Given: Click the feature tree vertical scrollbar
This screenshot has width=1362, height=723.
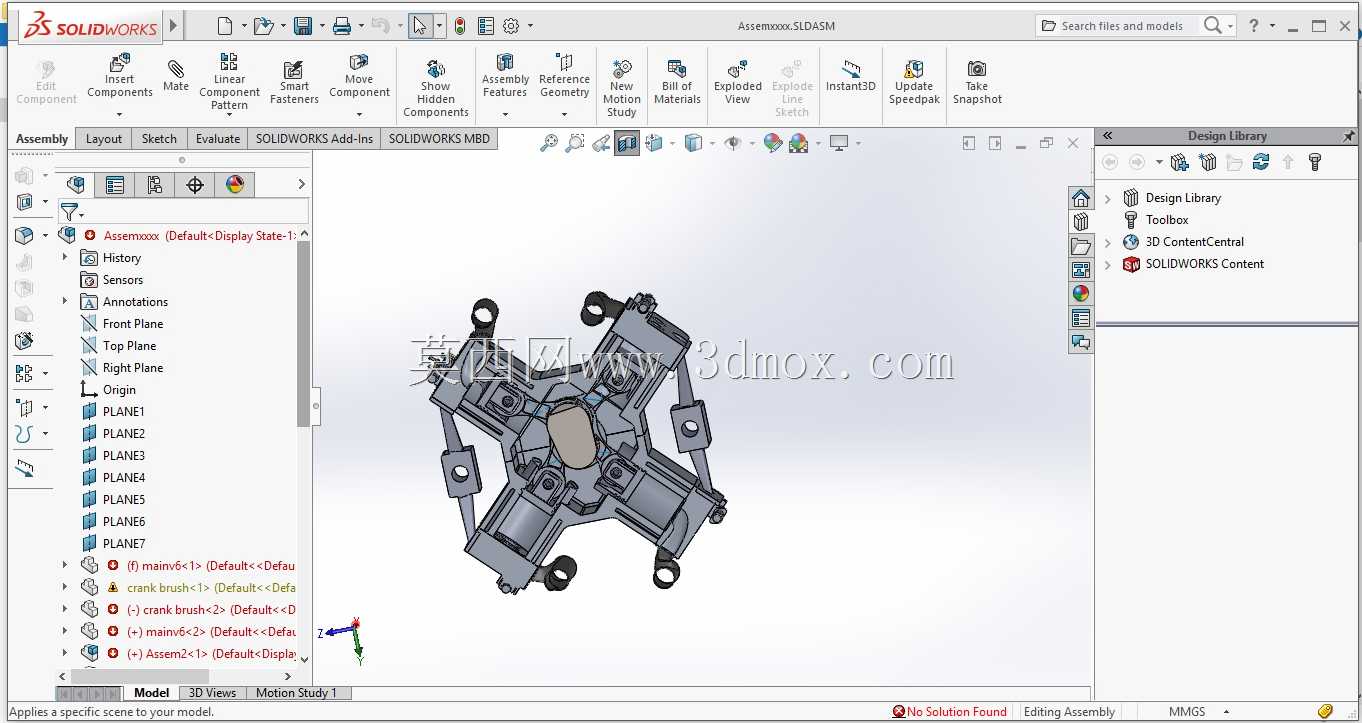Looking at the screenshot, I should [x=304, y=335].
